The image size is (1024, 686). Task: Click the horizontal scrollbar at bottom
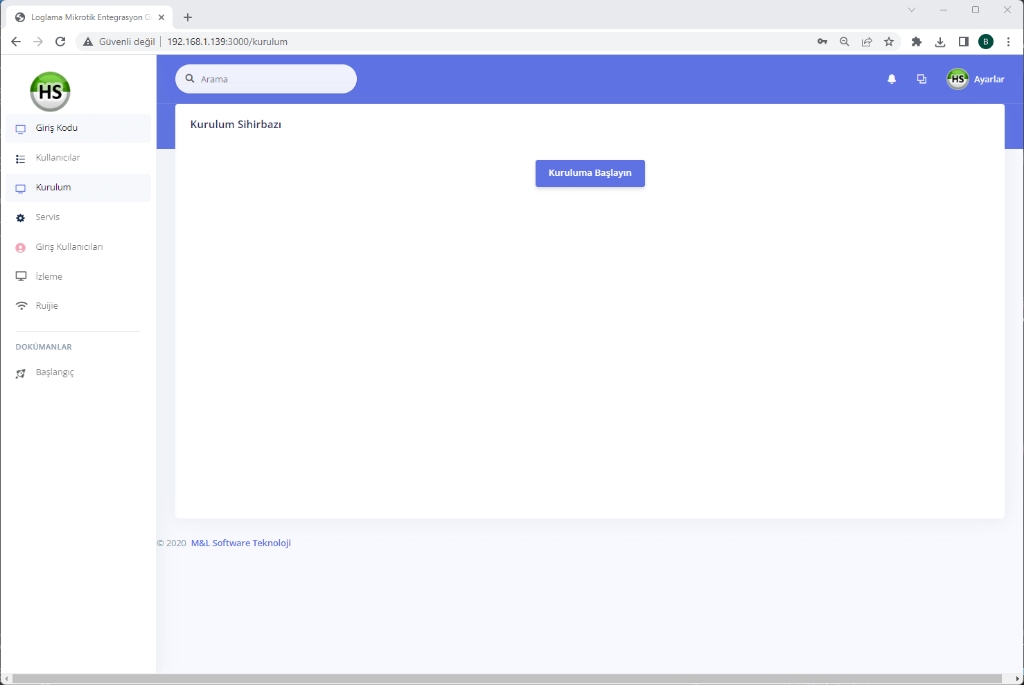tap(500, 679)
